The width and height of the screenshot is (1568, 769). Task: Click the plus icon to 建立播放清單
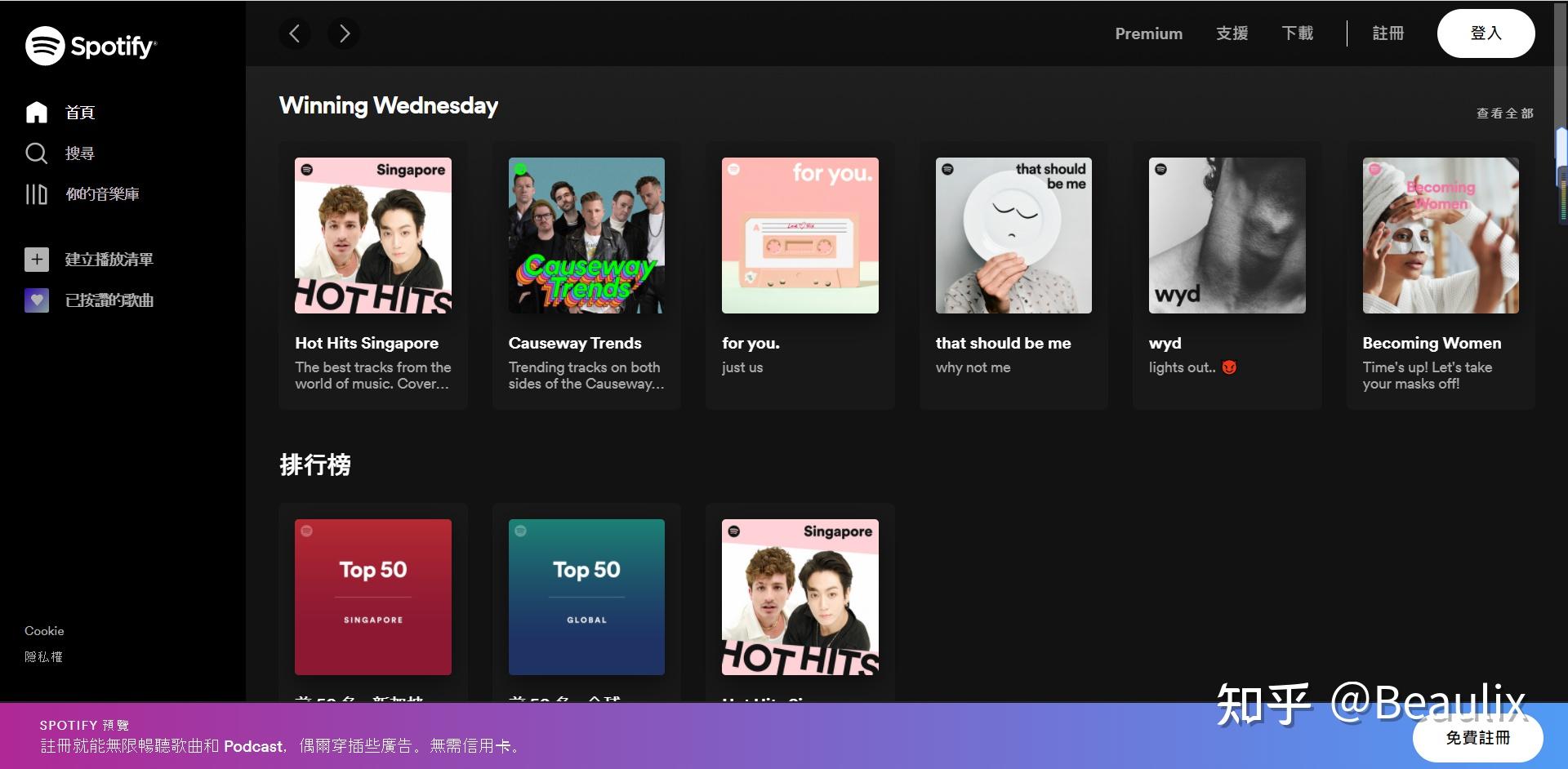tap(37, 259)
